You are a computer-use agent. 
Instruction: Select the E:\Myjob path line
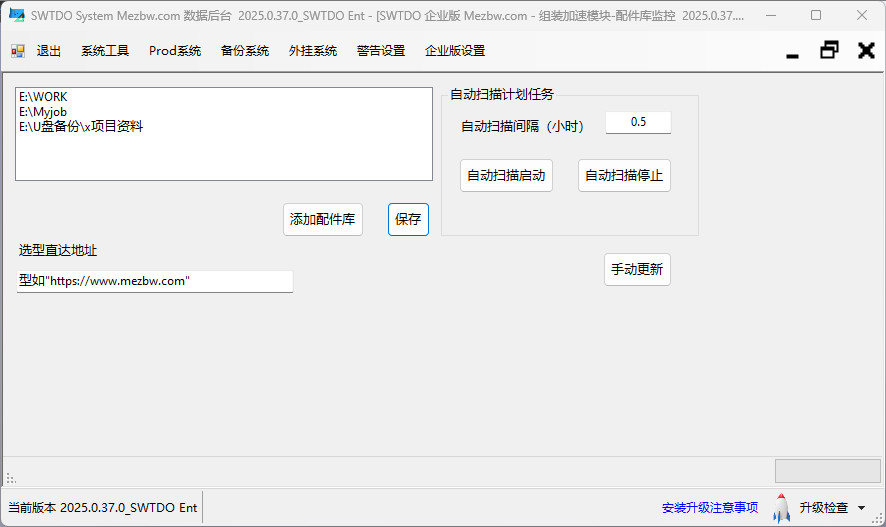[x=43, y=112]
